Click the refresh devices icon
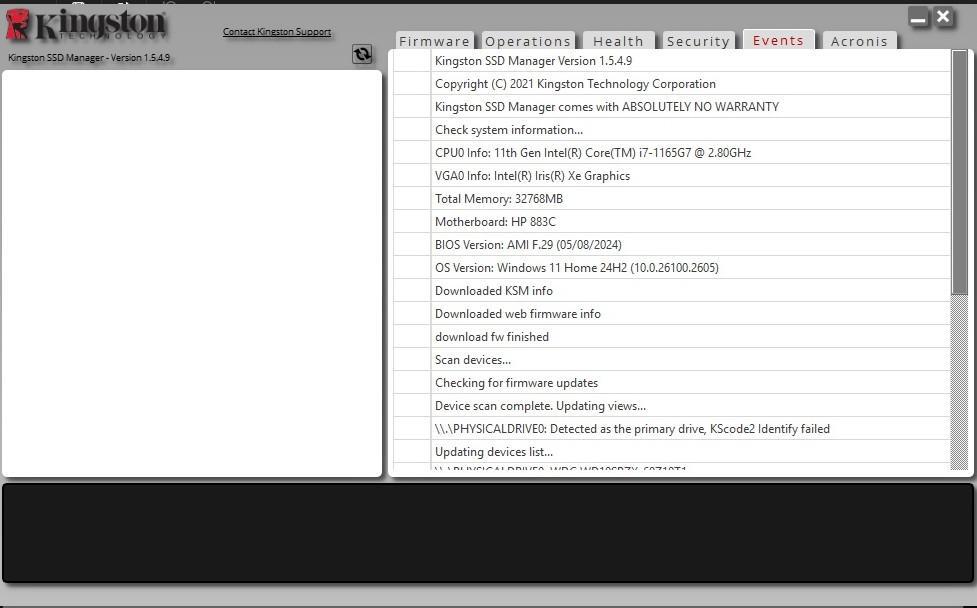 tap(361, 54)
